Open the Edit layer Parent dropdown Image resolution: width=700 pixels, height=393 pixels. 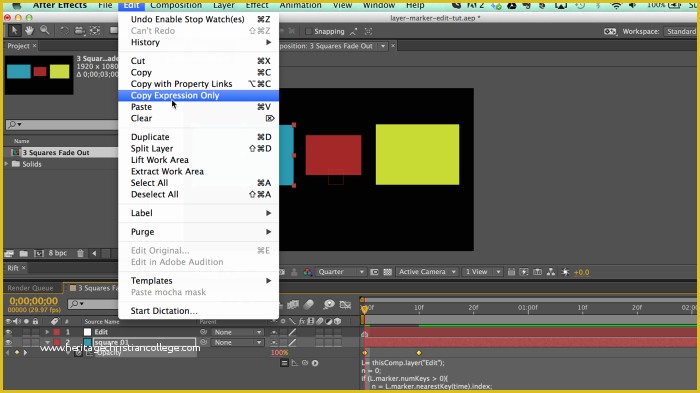point(237,332)
